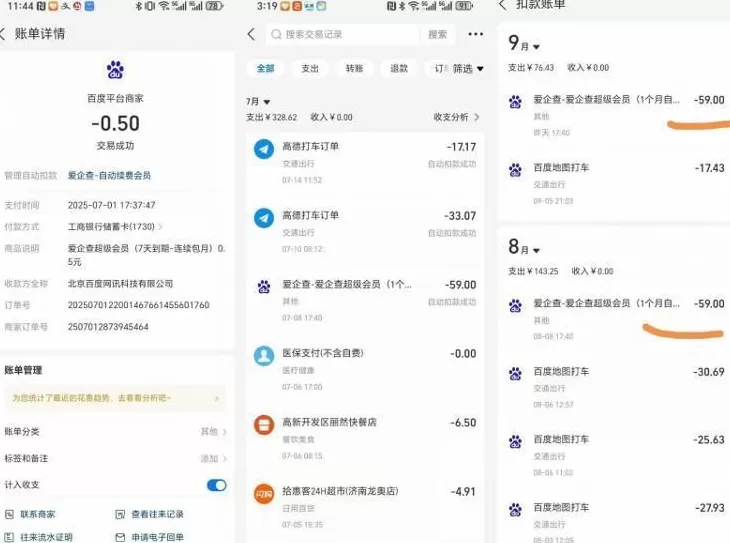Image resolution: width=730 pixels, height=543 pixels.
Task: Tap Baidu icon of 百度地图打车 -27.93
Action: (x=515, y=509)
